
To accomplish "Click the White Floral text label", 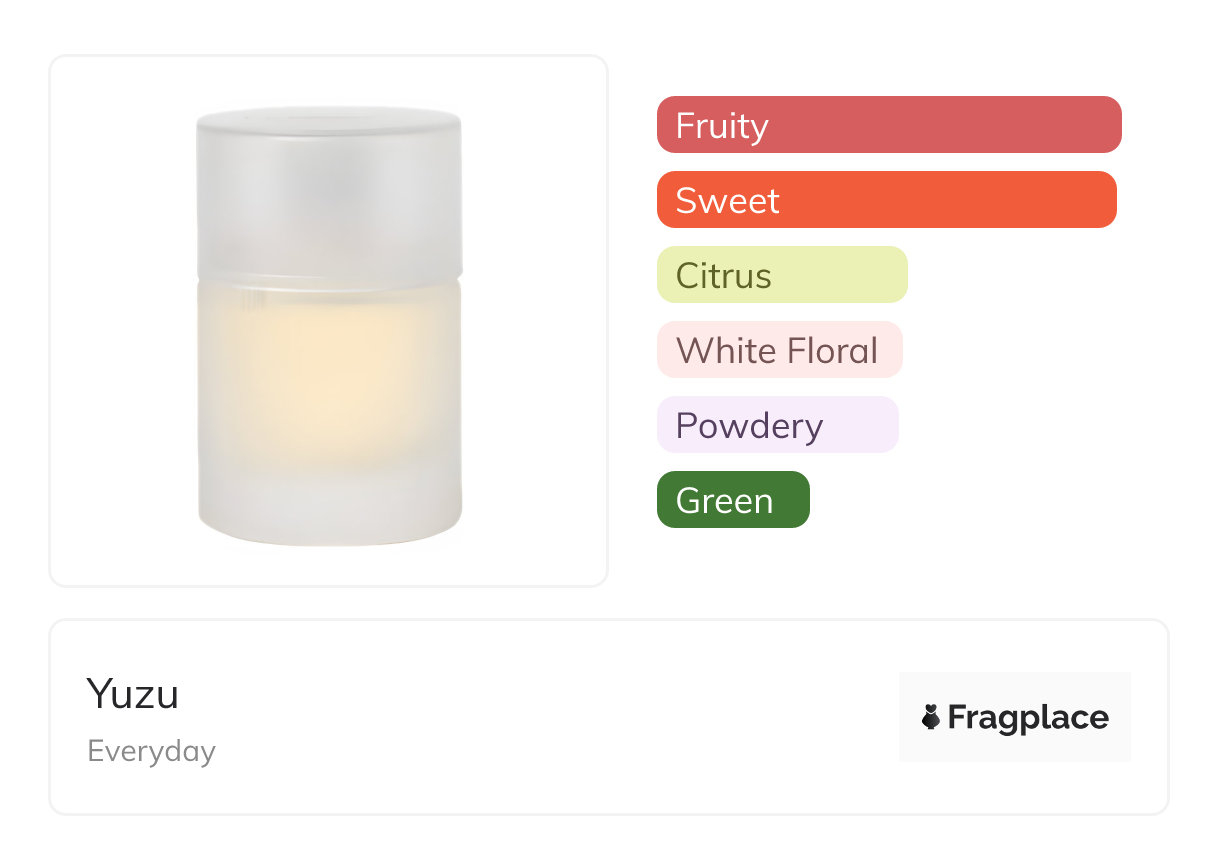I will click(x=777, y=351).
